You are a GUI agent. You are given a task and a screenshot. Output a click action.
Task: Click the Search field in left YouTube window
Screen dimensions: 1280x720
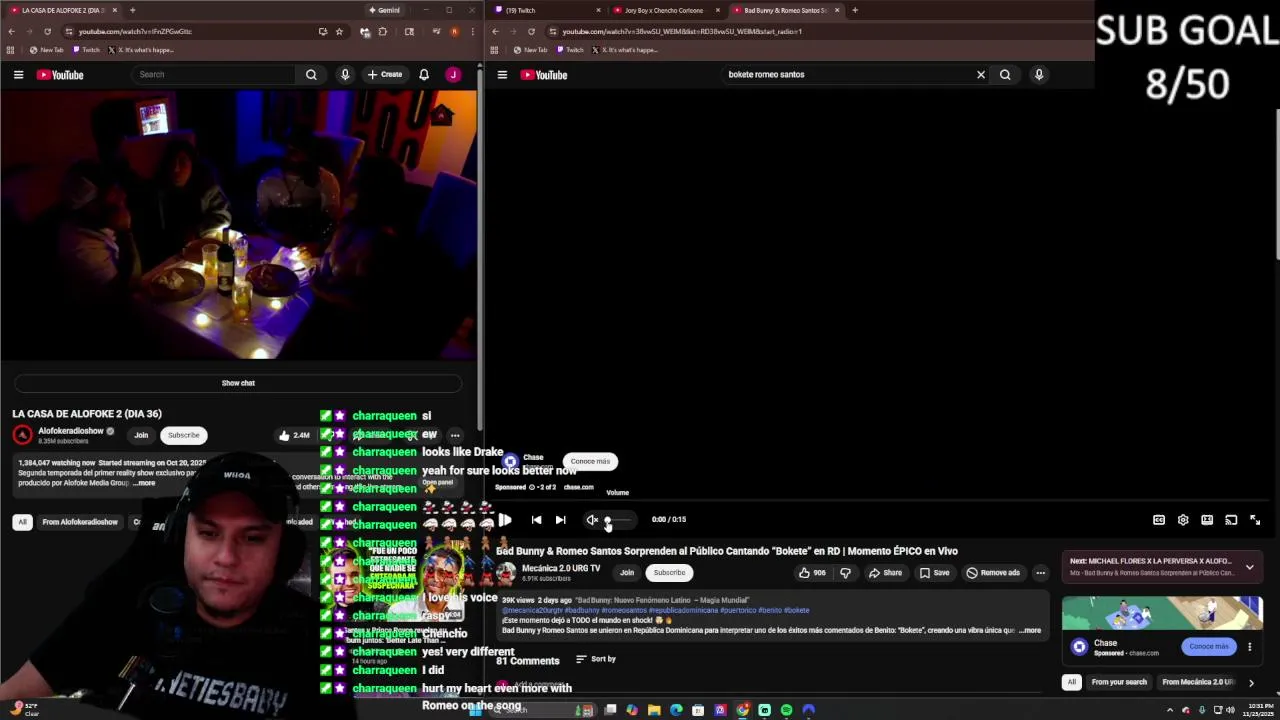[x=213, y=75]
